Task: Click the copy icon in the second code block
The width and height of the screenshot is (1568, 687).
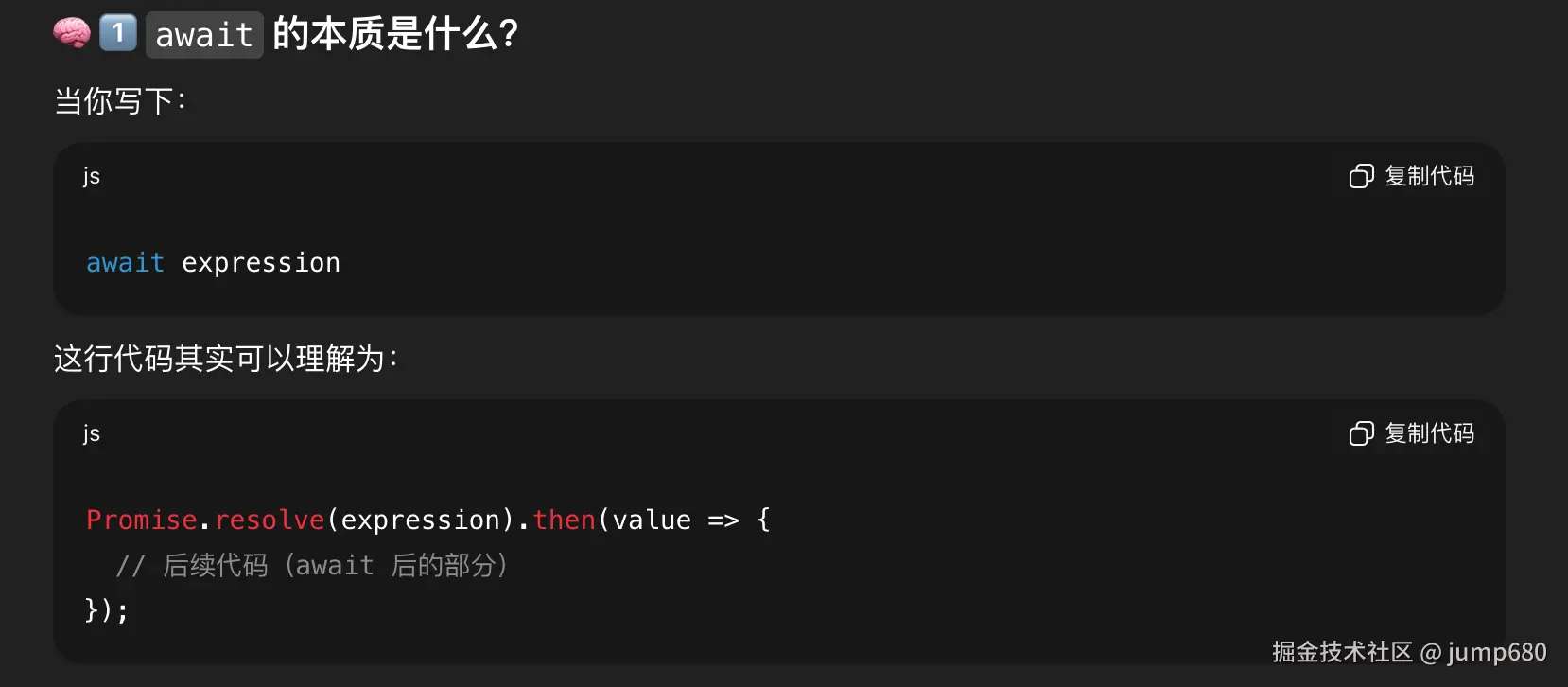Action: click(x=1361, y=434)
